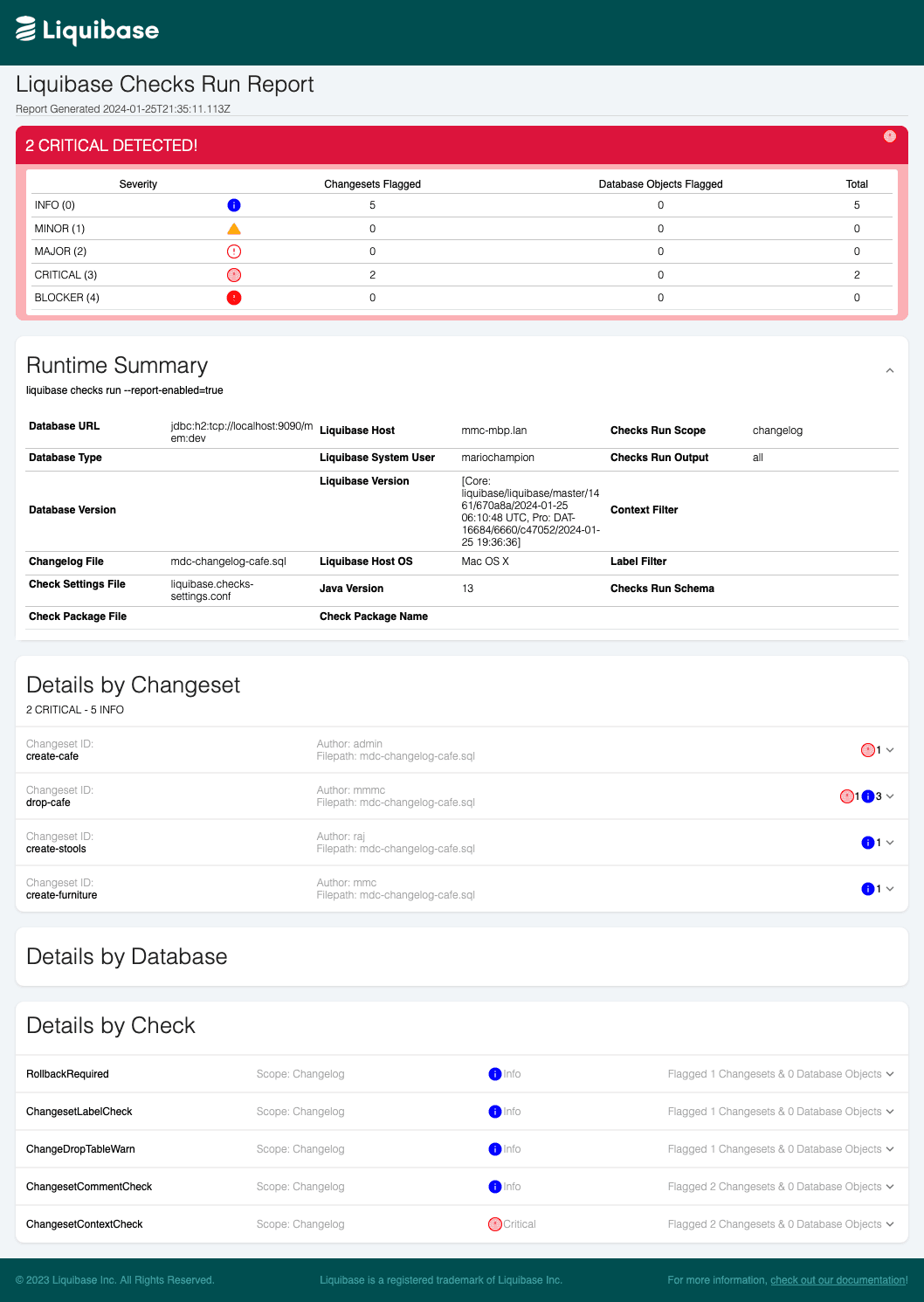924x1302 pixels.
Task: Expand the ChangeDropTableWarn flagged changesets
Action: pos(889,1148)
